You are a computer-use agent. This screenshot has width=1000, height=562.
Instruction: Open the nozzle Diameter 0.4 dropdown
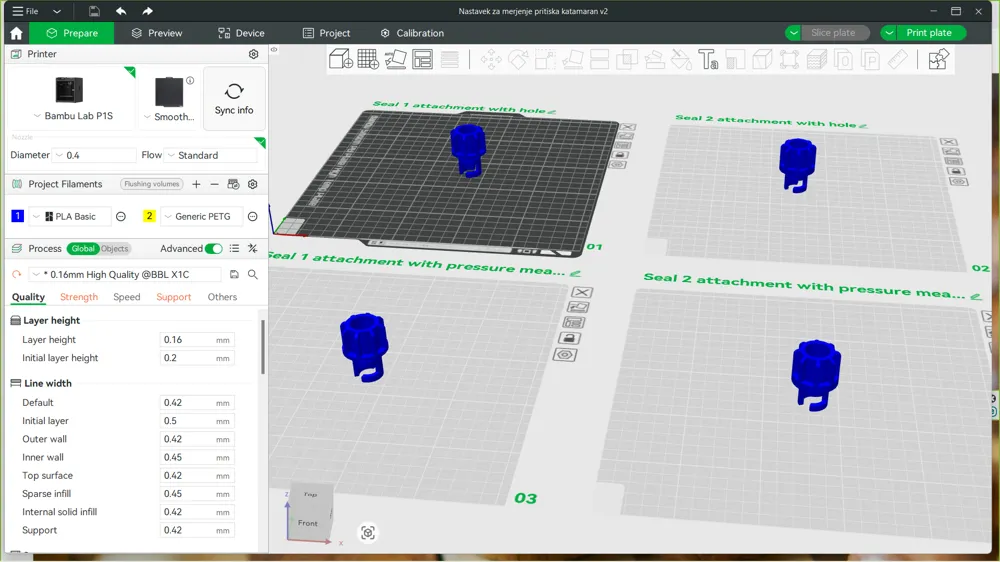click(94, 155)
